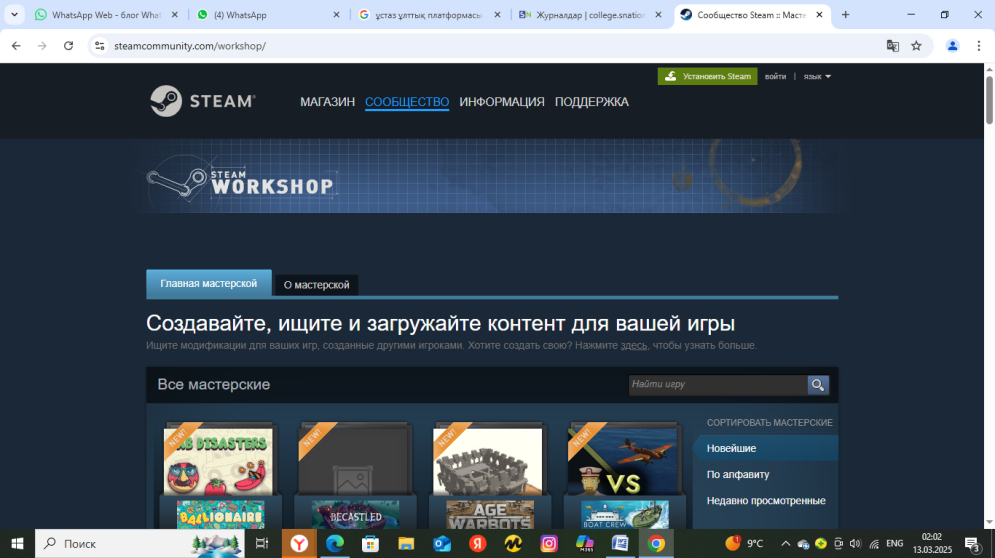This screenshot has width=995, height=558.
Task: Focus the Найти игру search field
Action: point(718,385)
